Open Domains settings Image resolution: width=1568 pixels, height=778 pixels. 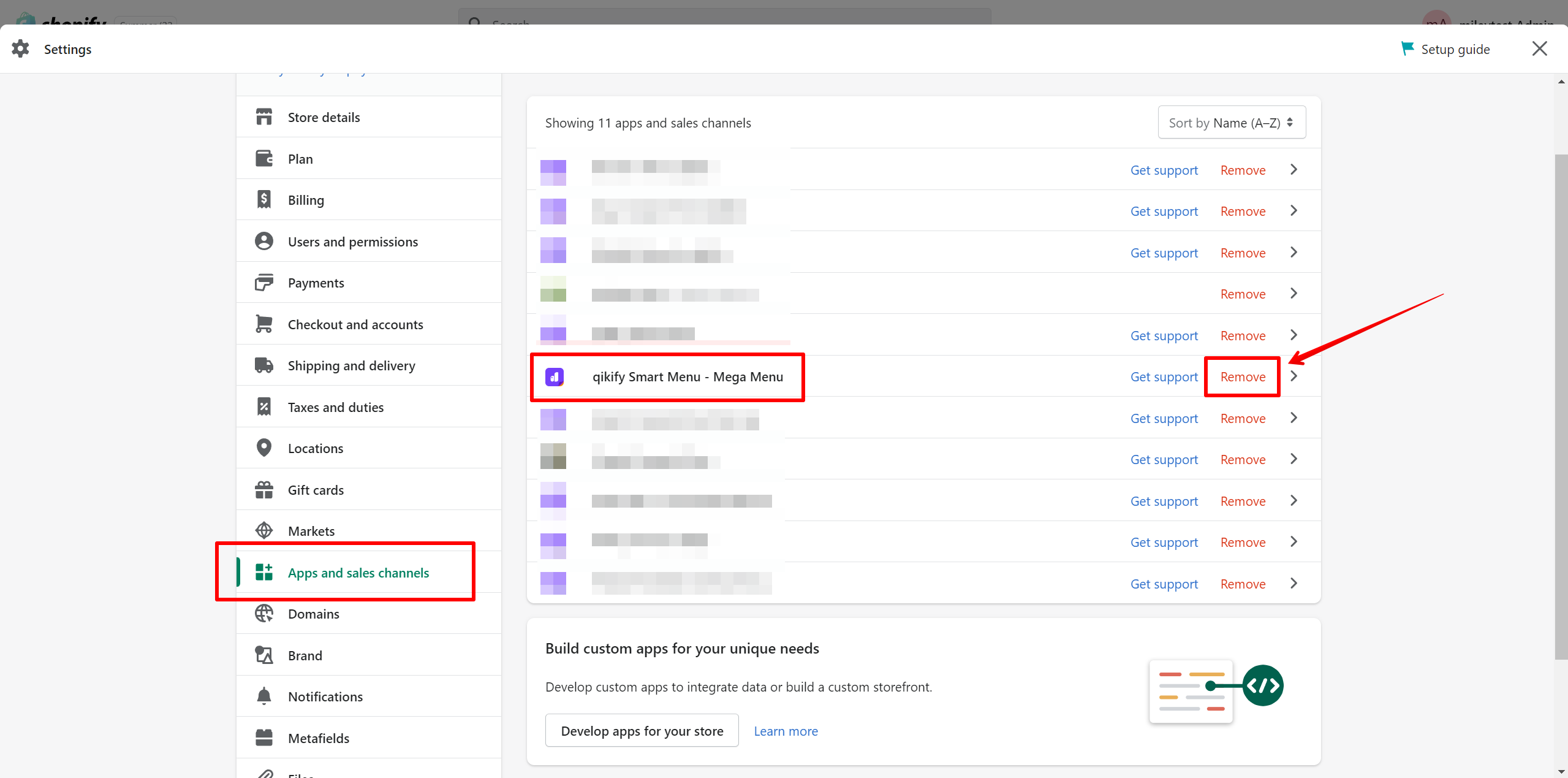(x=369, y=614)
